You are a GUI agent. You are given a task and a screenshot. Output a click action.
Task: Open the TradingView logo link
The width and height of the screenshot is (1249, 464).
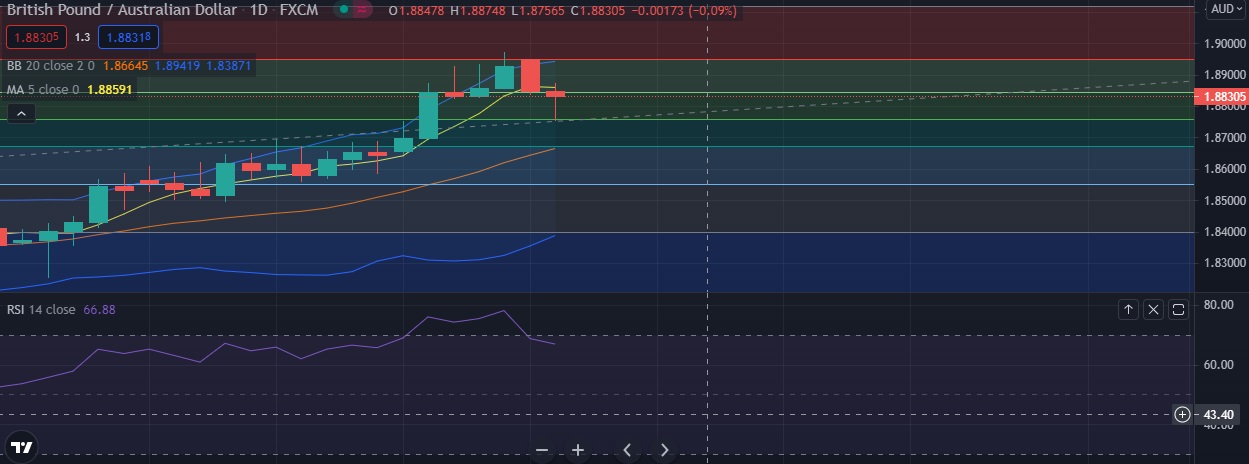pyautogui.click(x=20, y=447)
